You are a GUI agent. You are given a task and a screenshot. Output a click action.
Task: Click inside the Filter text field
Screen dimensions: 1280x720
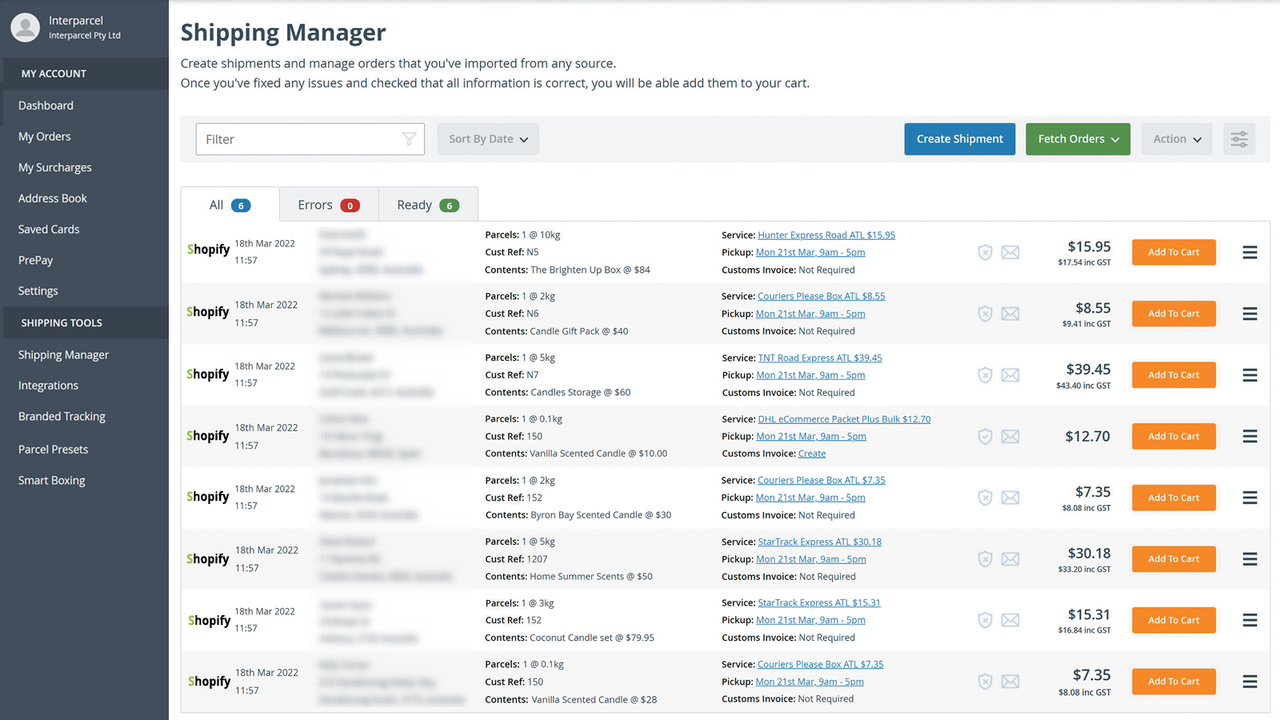point(300,139)
